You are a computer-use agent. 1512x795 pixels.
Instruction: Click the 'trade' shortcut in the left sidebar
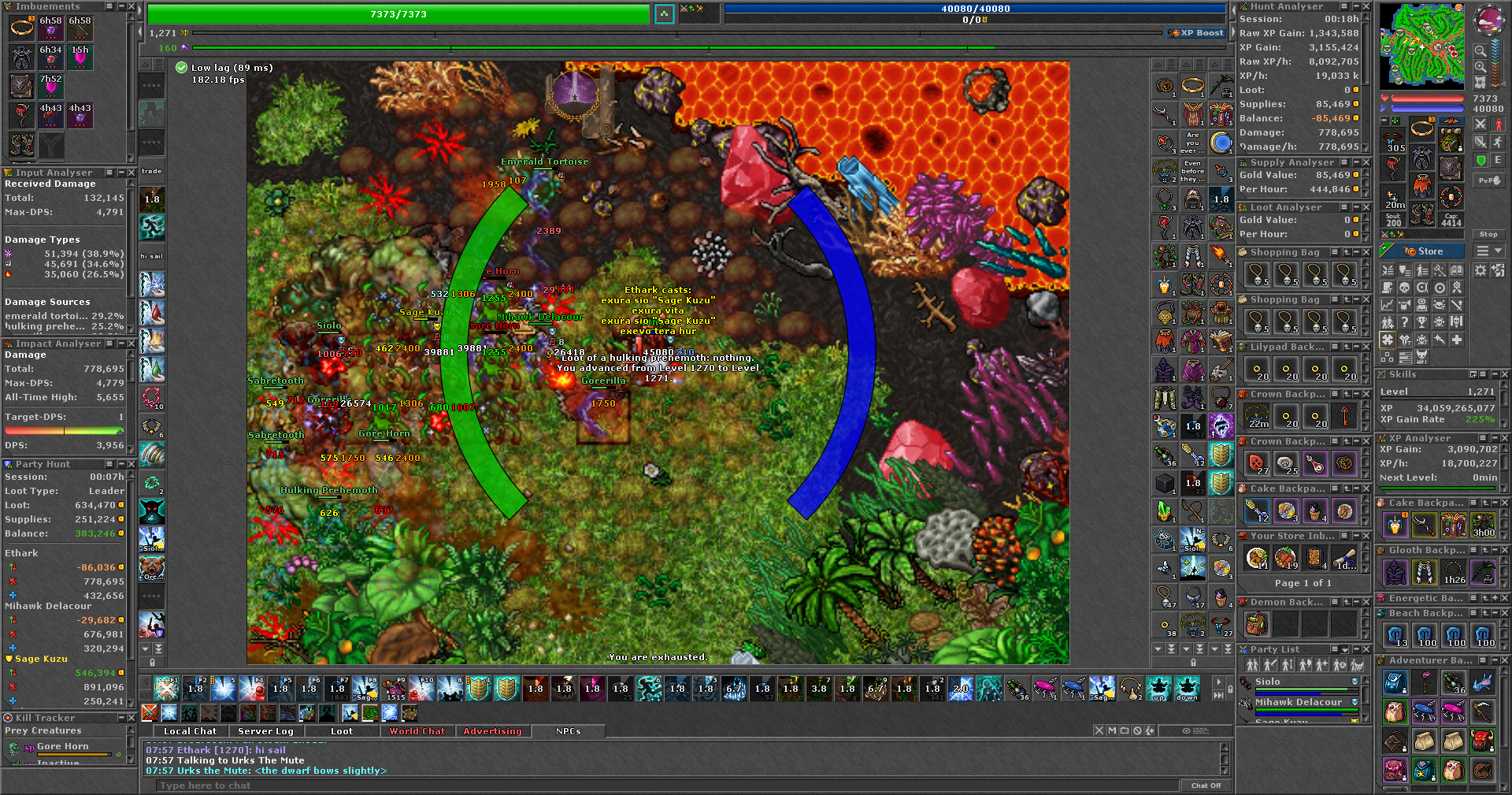pyautogui.click(x=152, y=171)
